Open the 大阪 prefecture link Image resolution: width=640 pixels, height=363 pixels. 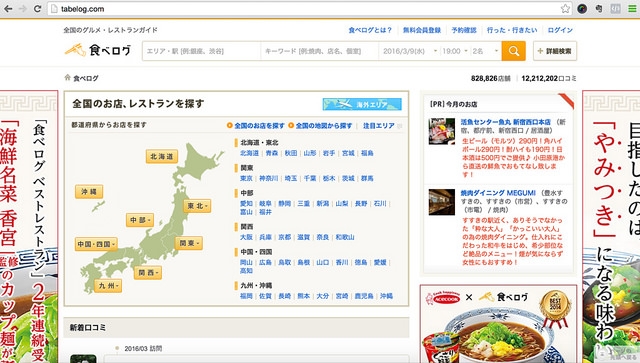point(247,237)
